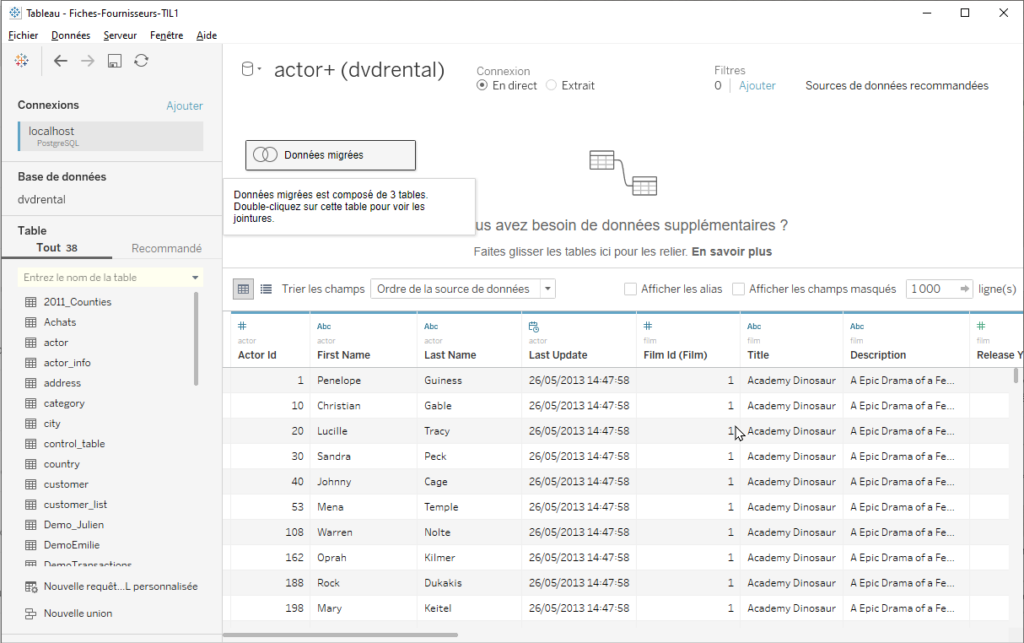Select the actor table in the list
1024x643 pixels.
click(x=56, y=342)
